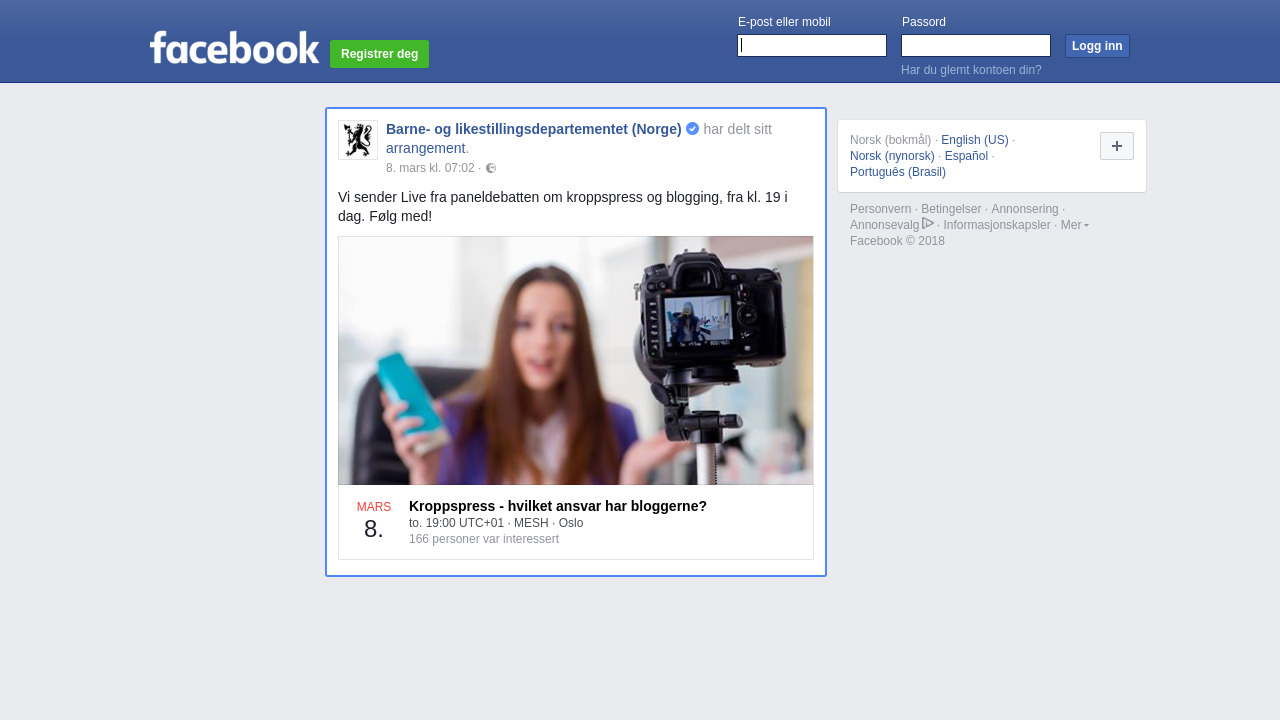Click the verified badge beside the page name

(x=692, y=129)
